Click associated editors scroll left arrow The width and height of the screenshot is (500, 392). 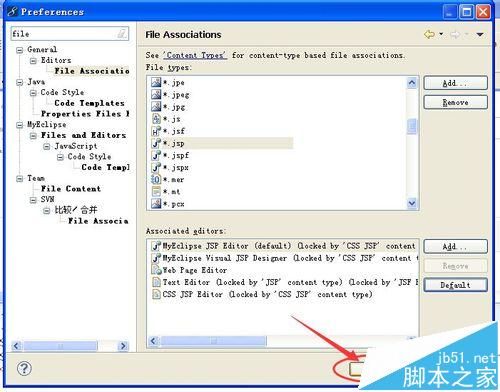pos(154,341)
